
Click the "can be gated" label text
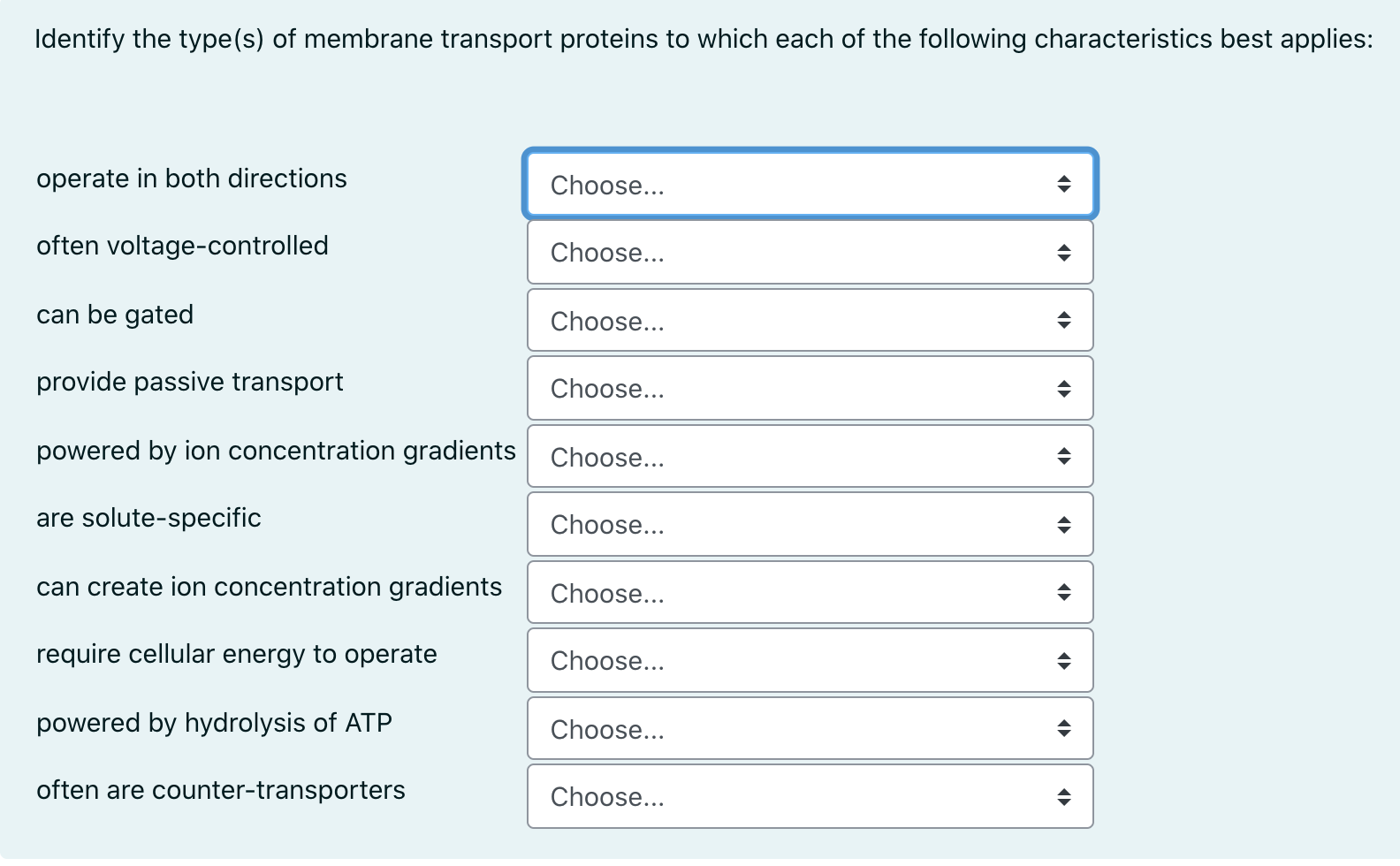pos(115,315)
